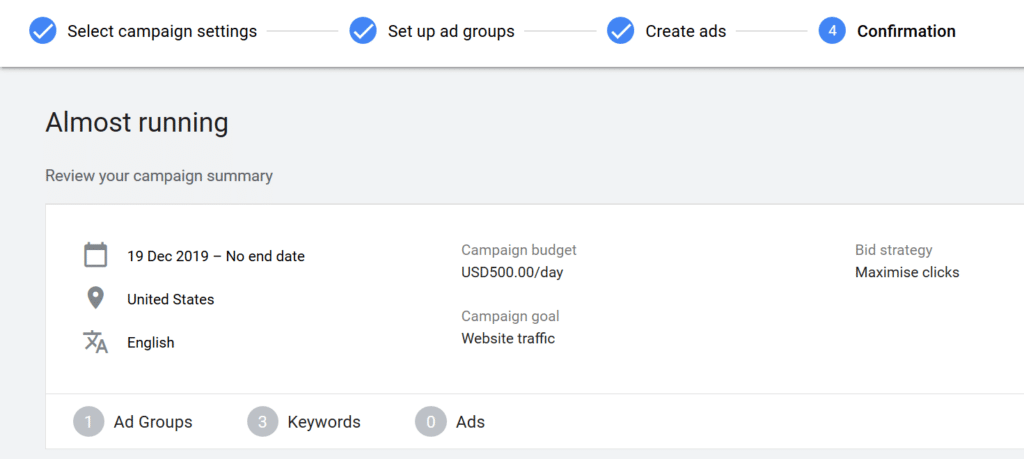The image size is (1024, 459).
Task: Click the language translate icon
Action: coord(95,341)
